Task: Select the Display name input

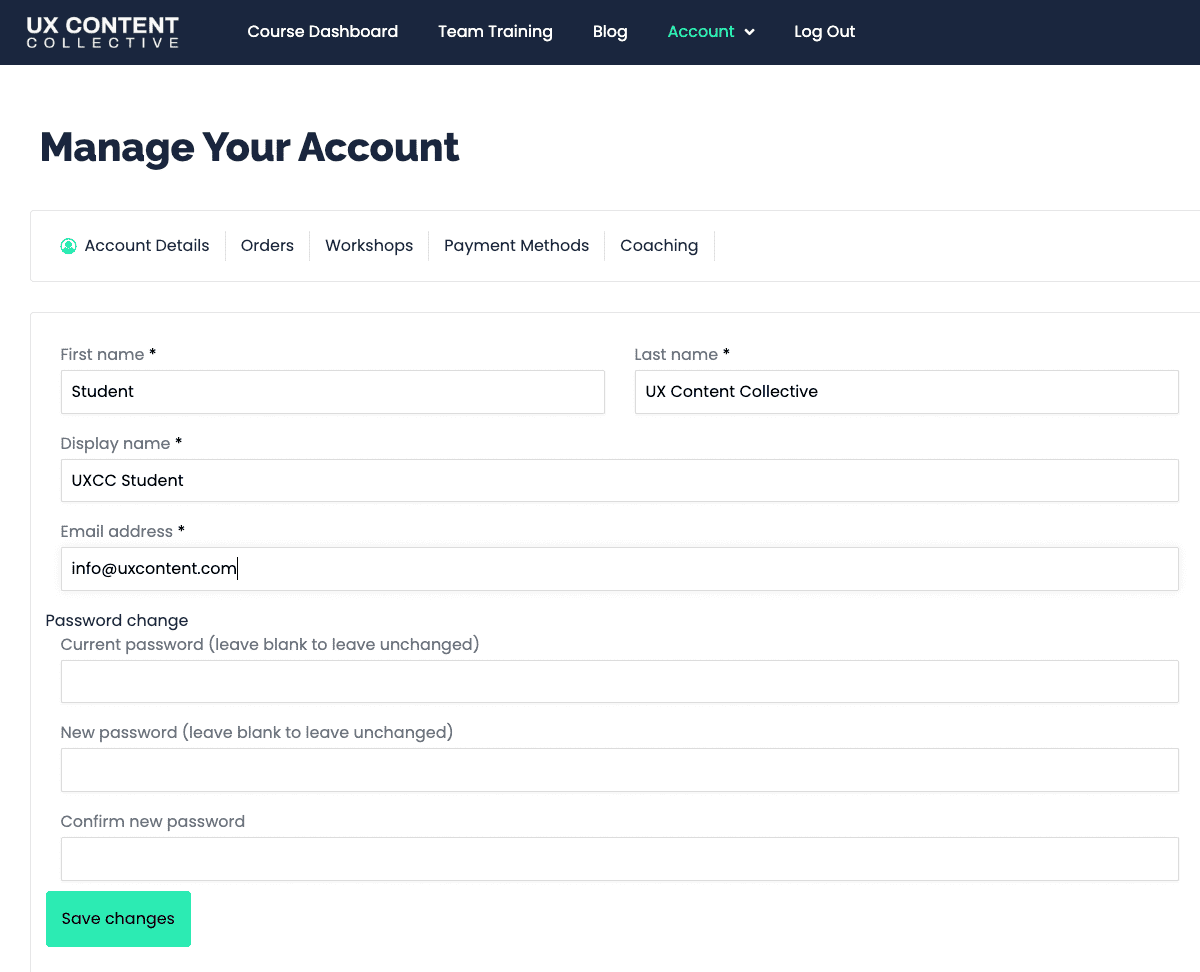Action: (x=619, y=481)
